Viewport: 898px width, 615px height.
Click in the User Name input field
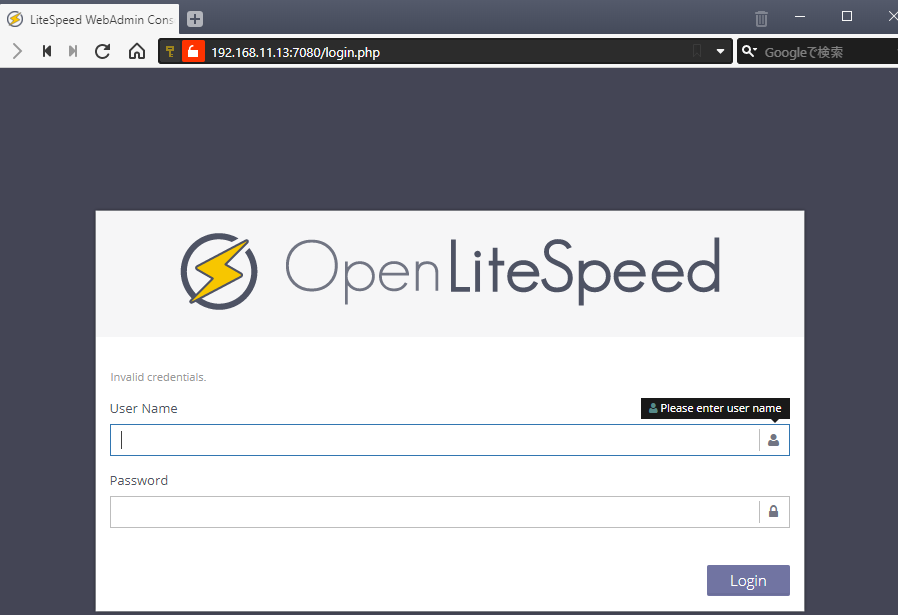click(x=433, y=440)
